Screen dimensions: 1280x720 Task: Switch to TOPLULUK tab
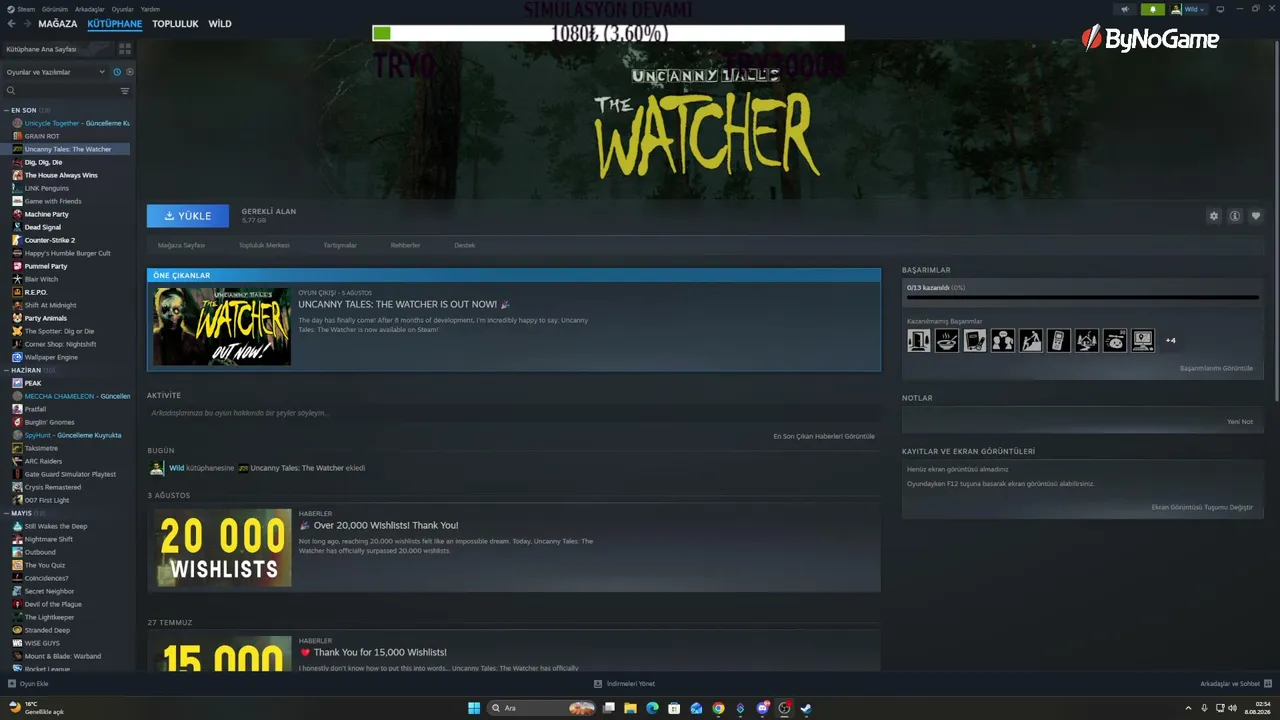(175, 24)
